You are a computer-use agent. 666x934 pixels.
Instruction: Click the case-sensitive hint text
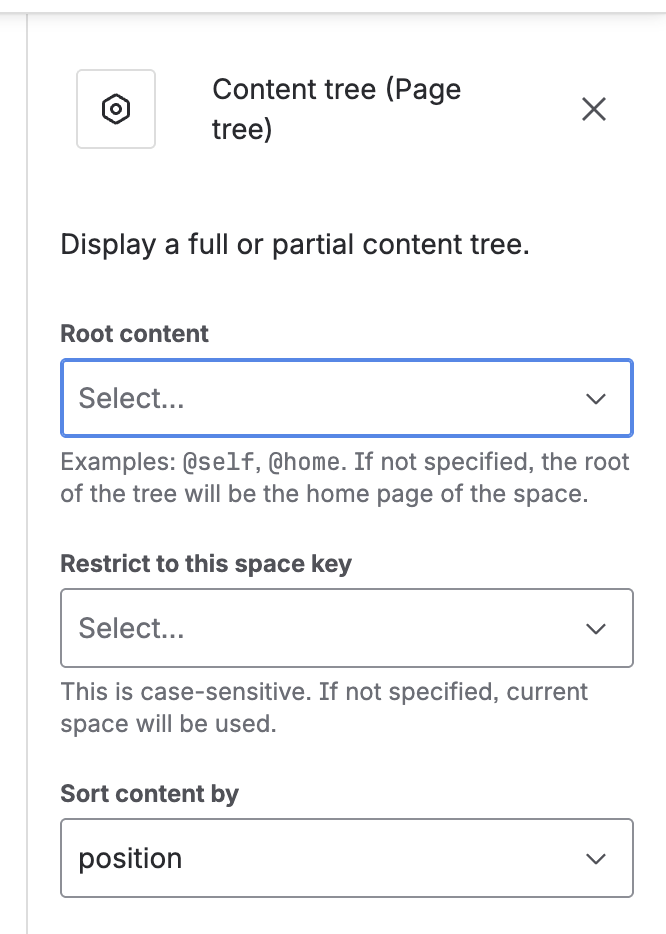324,707
